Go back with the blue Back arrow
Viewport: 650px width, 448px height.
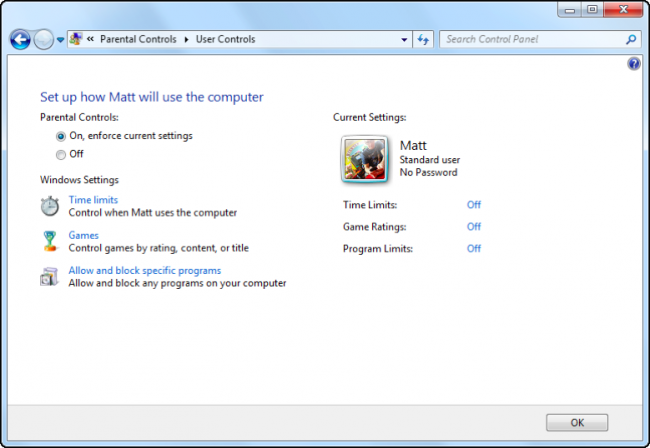[x=20, y=40]
